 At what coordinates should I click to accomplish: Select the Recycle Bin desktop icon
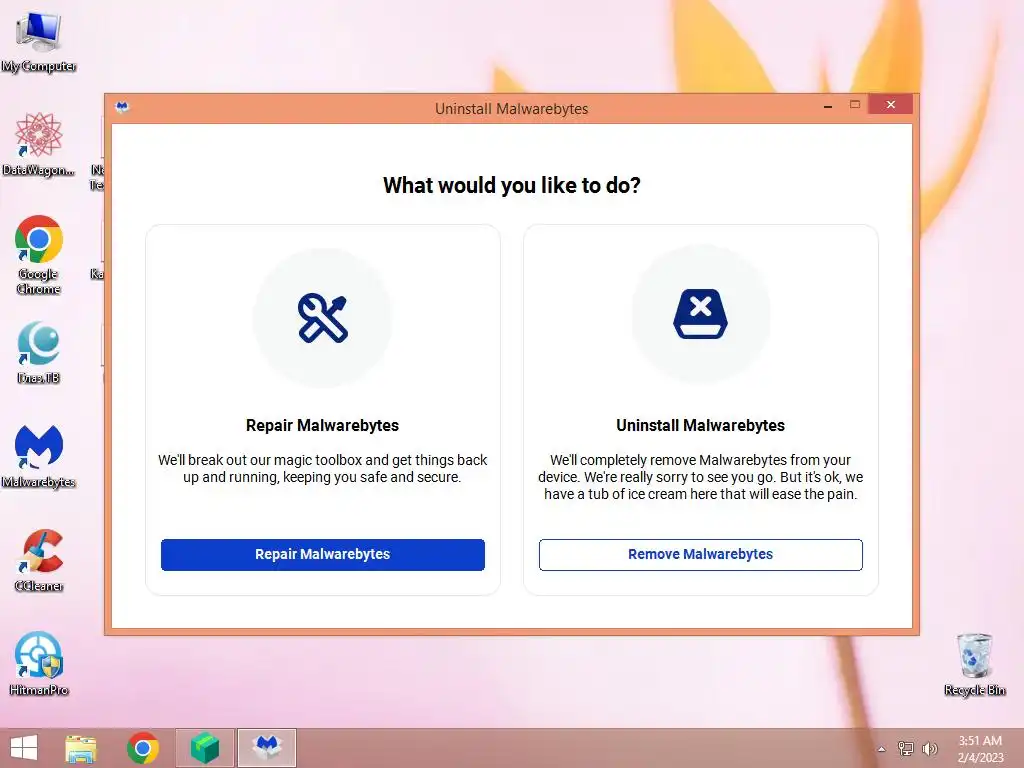click(x=975, y=664)
